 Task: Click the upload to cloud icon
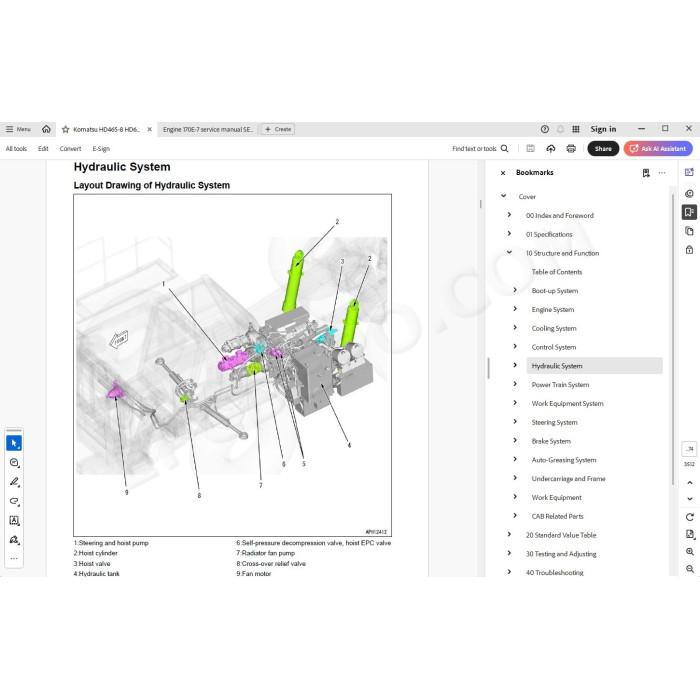coord(551,149)
